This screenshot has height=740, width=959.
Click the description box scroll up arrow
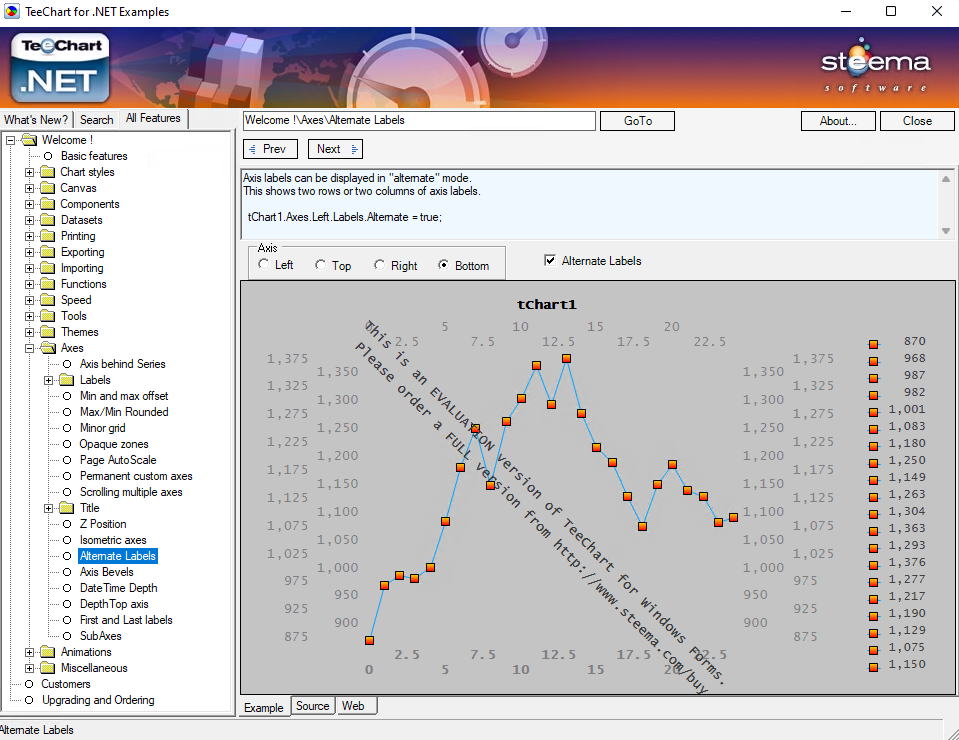pyautogui.click(x=946, y=179)
